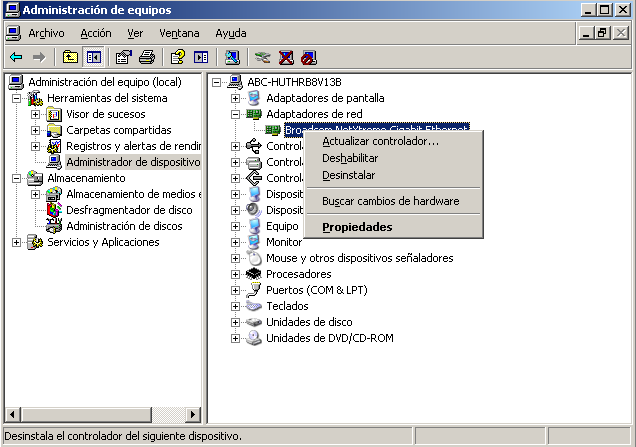Viewport: 636px width, 447px height.
Task: Collapse the ABC-HUTHRB8V13B root node
Action: pos(217,82)
